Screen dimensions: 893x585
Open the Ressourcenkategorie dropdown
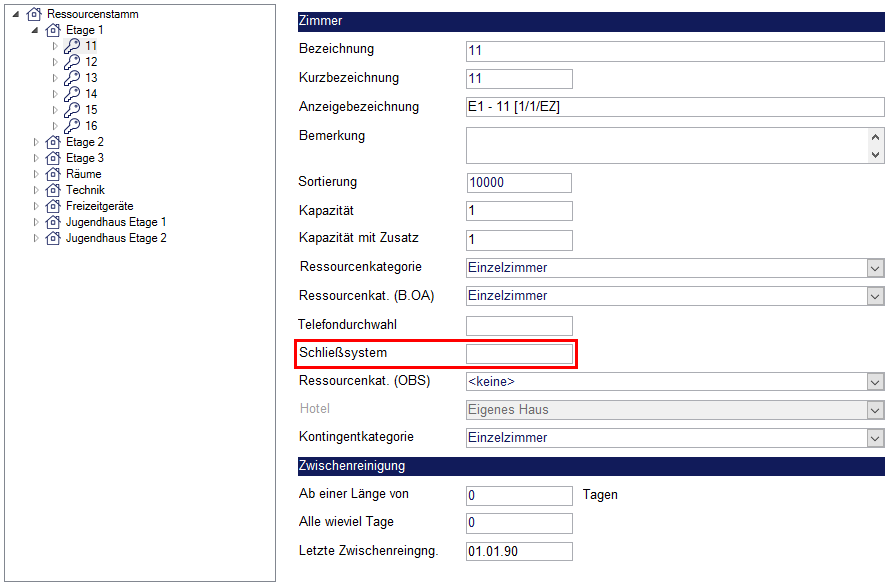875,268
